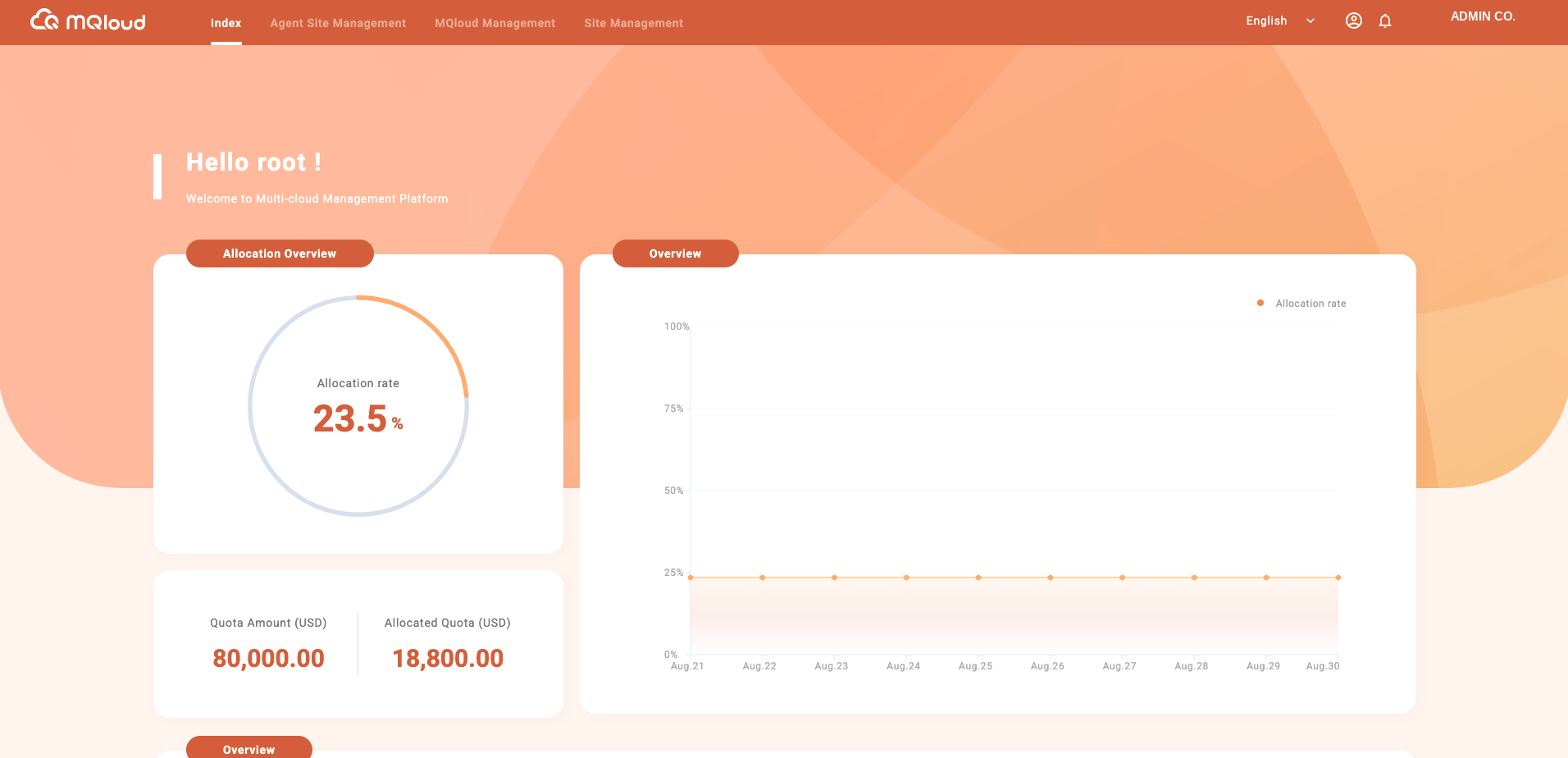Click the ADMIN CO. account name

click(x=1483, y=16)
